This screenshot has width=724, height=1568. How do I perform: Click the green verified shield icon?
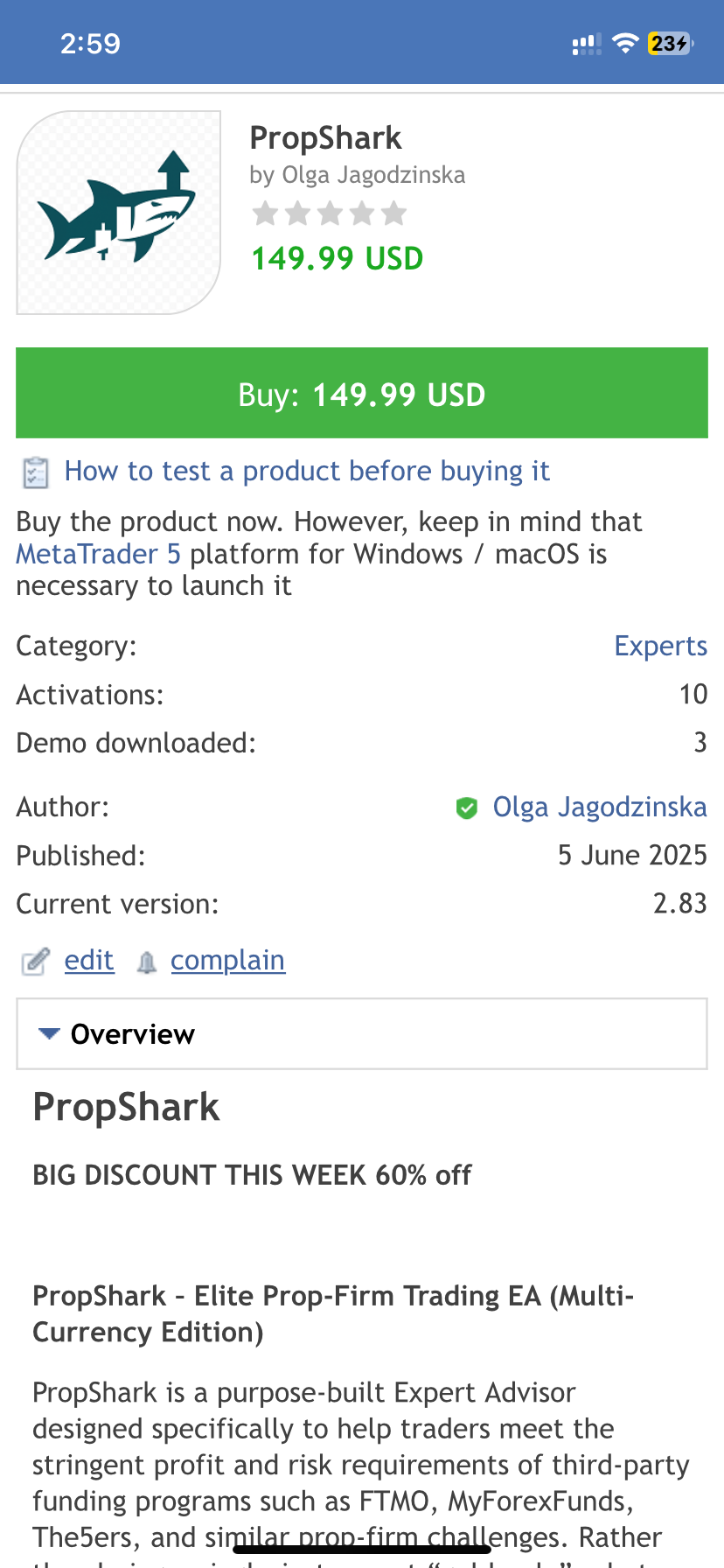tap(467, 808)
